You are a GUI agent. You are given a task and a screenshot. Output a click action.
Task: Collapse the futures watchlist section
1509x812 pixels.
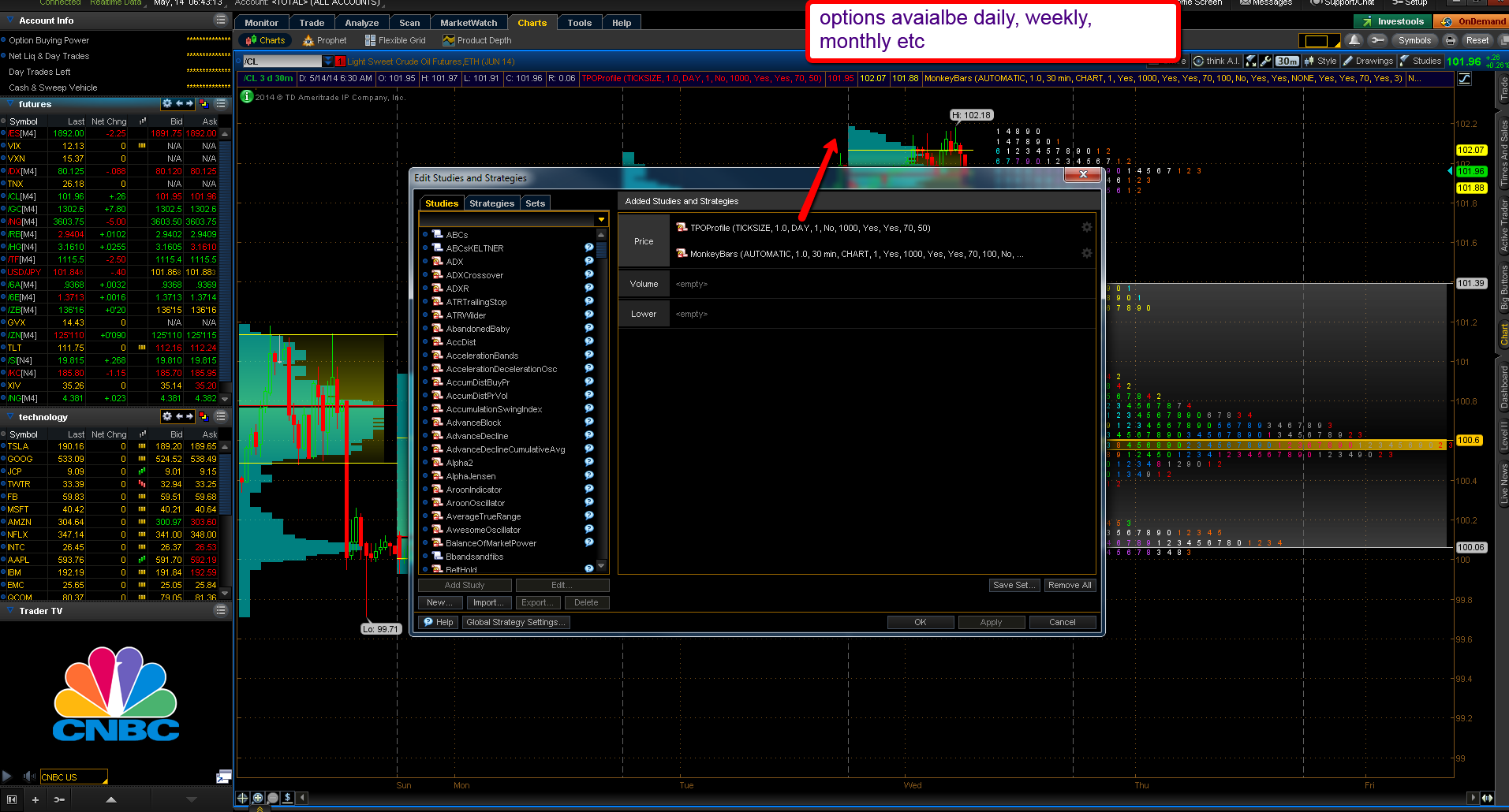(10, 104)
